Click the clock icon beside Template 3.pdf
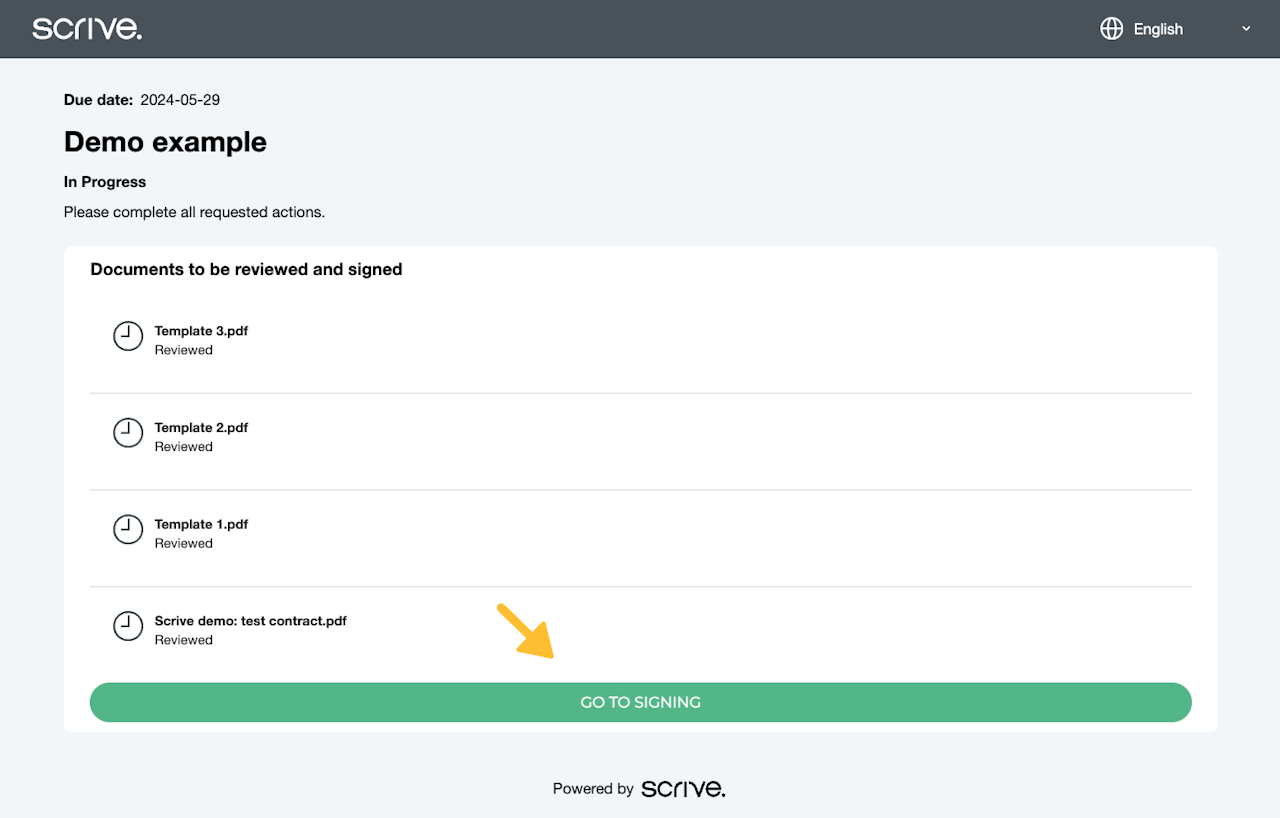 click(128, 336)
